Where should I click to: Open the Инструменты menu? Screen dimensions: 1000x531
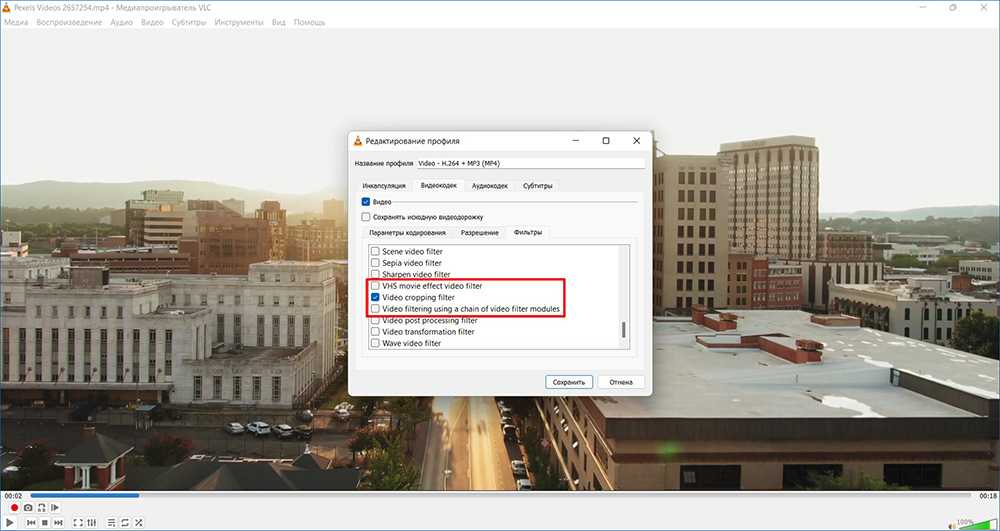click(239, 22)
